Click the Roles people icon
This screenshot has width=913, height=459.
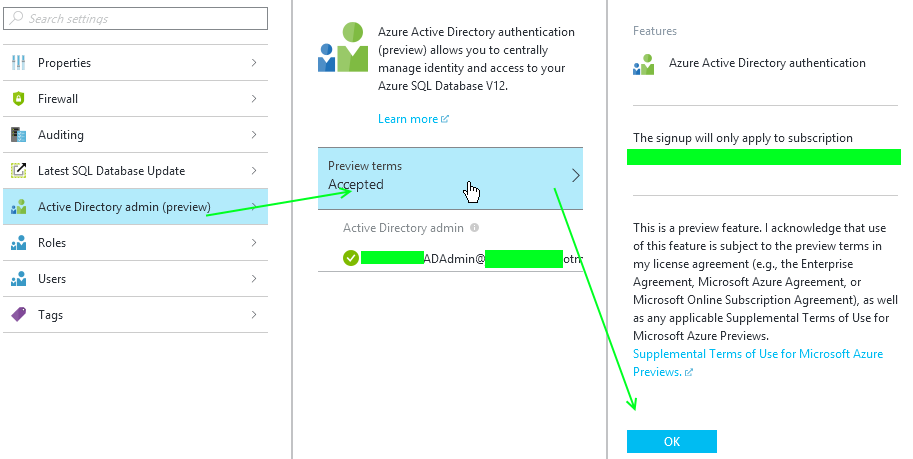[x=19, y=243]
